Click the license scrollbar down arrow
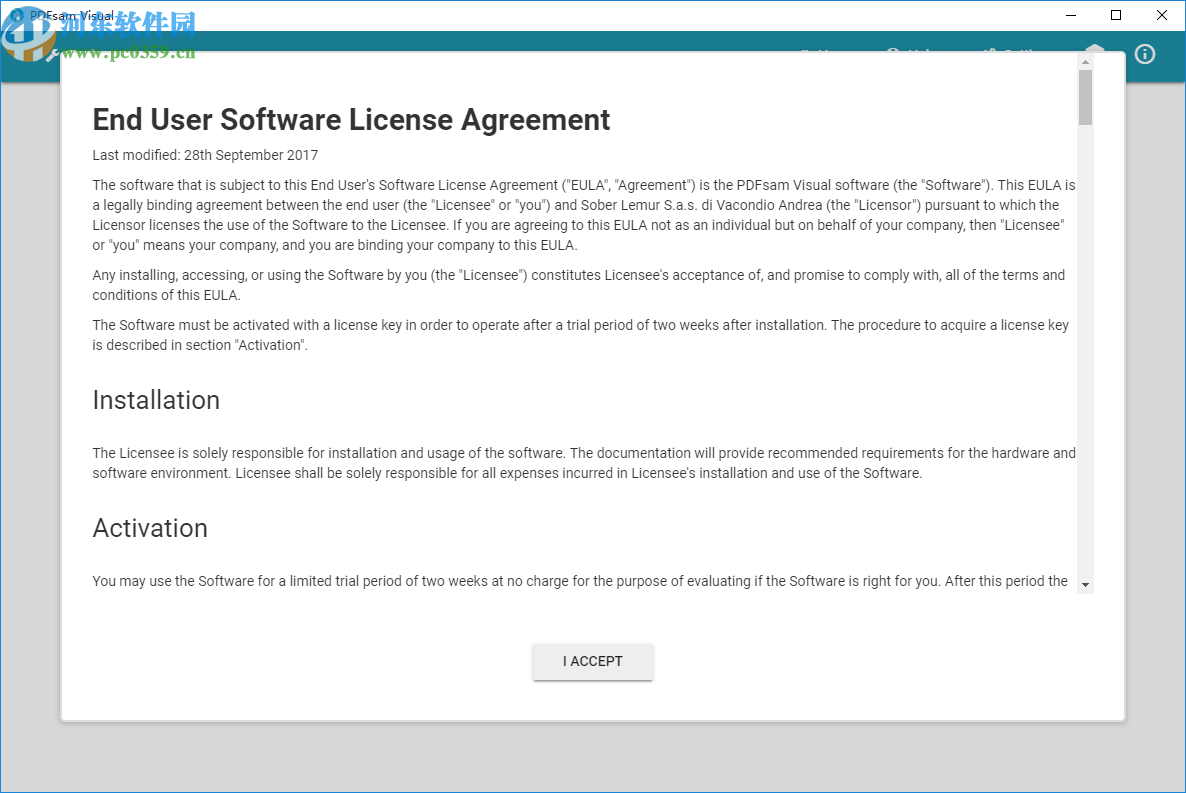This screenshot has width=1186, height=793. coord(1085,585)
